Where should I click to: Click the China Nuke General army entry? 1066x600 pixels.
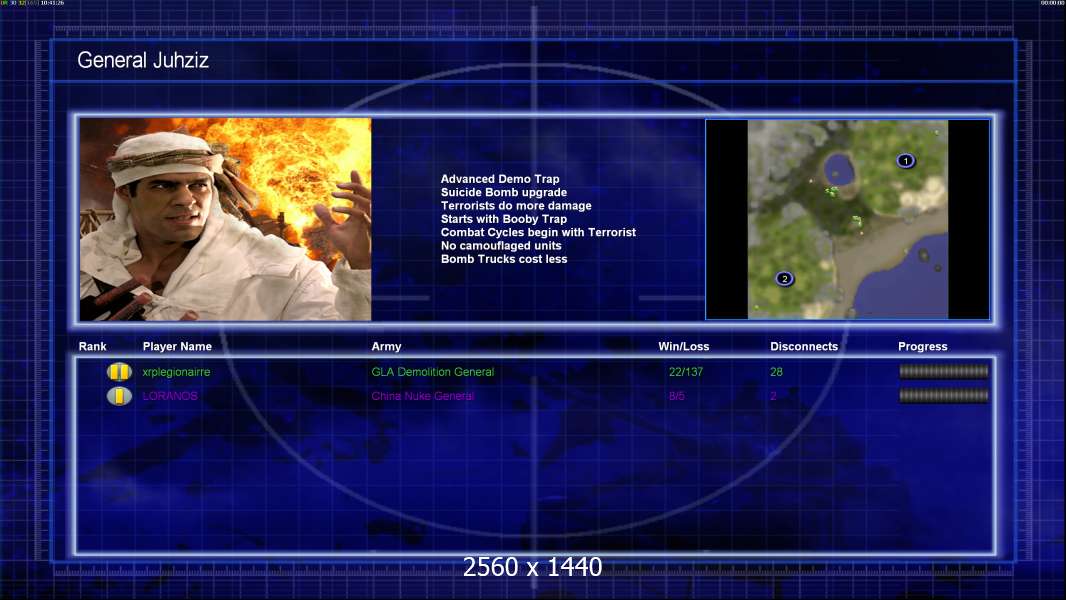(x=422, y=396)
